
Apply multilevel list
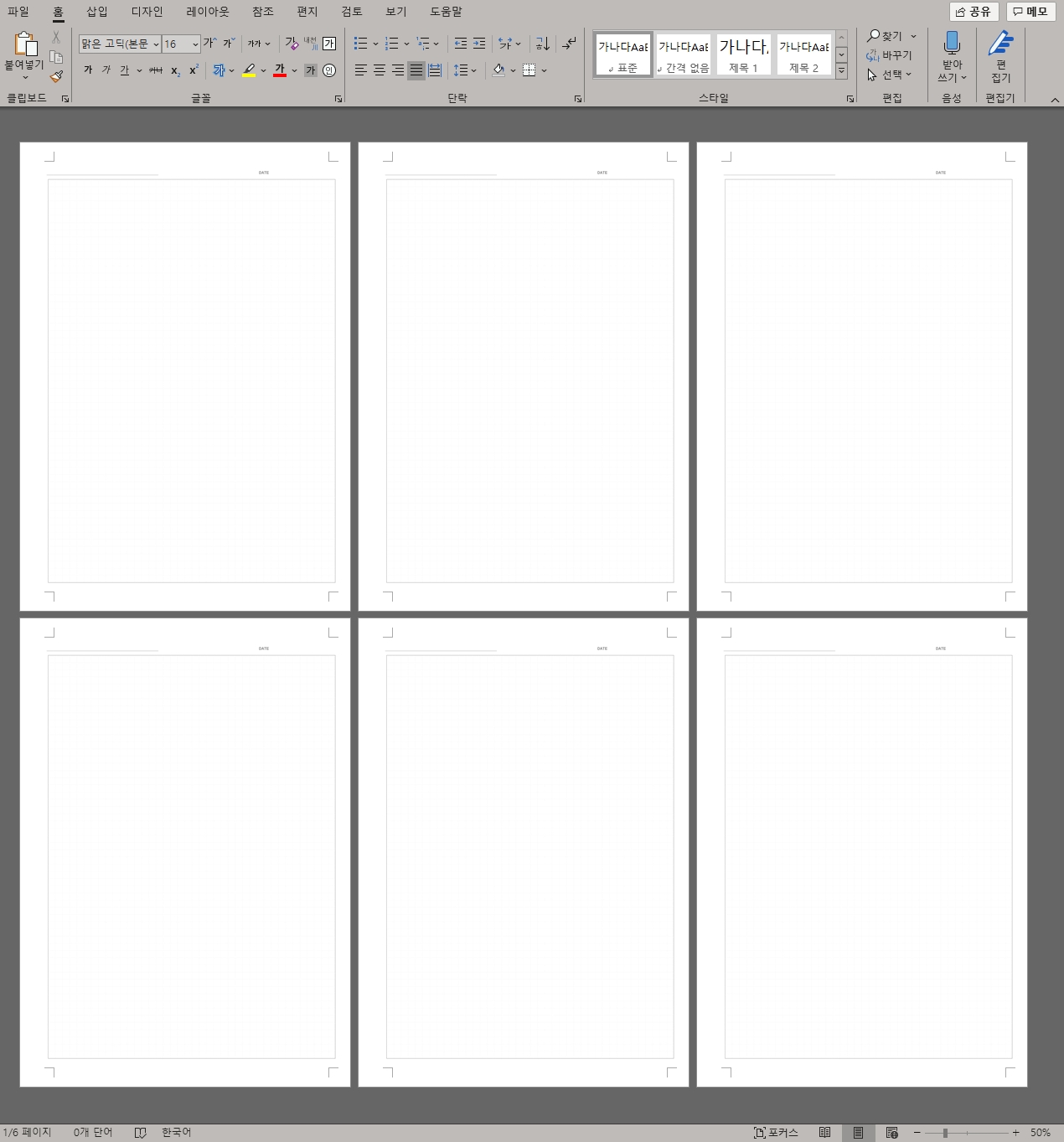pos(423,44)
